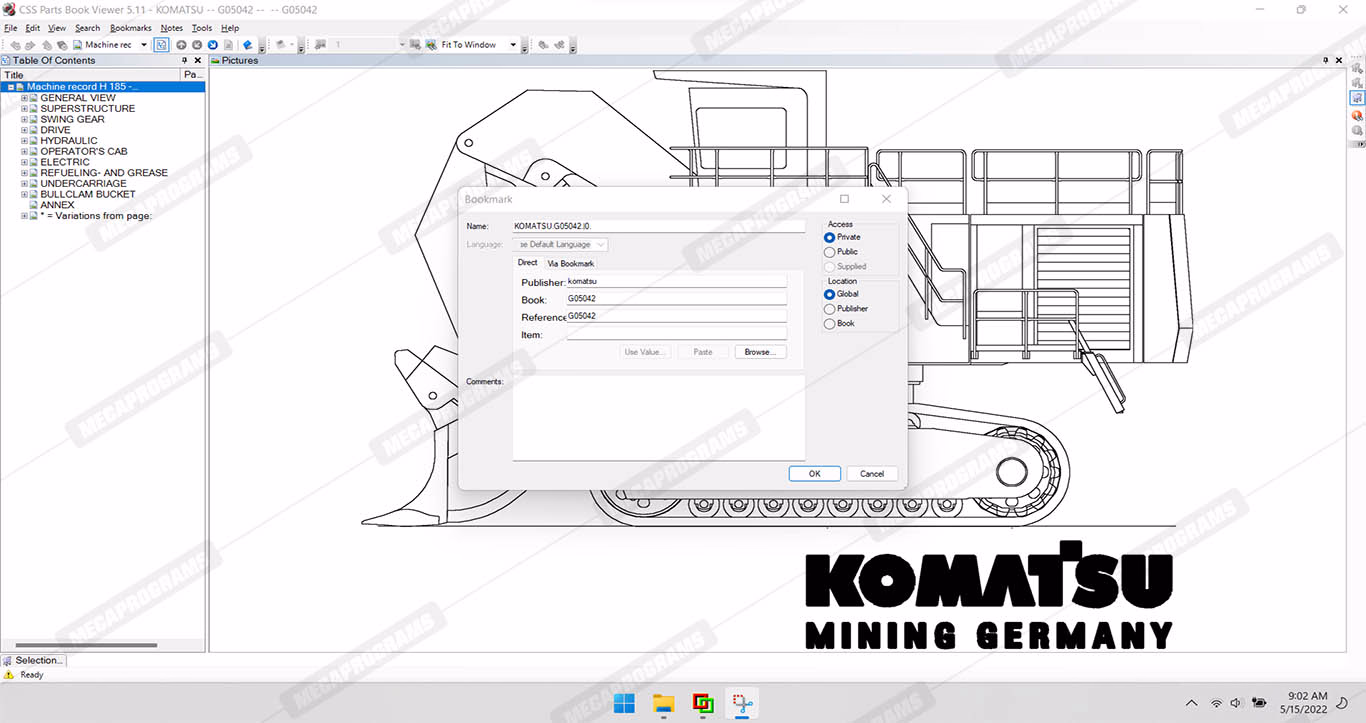Image resolution: width=1366 pixels, height=723 pixels.
Task: Expand the HYDRAULIC tree node
Action: (x=24, y=141)
